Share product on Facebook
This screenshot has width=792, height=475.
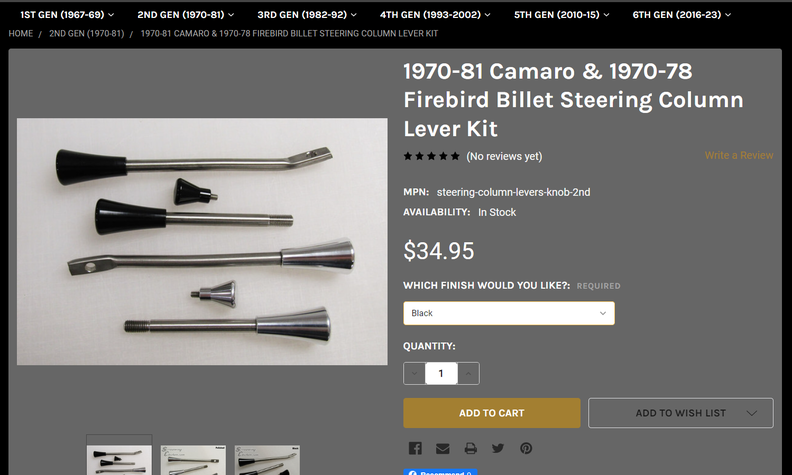coord(415,449)
